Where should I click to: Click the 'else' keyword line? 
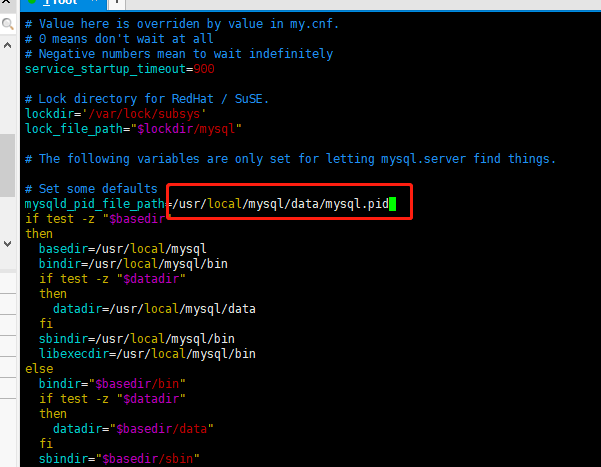coord(39,369)
